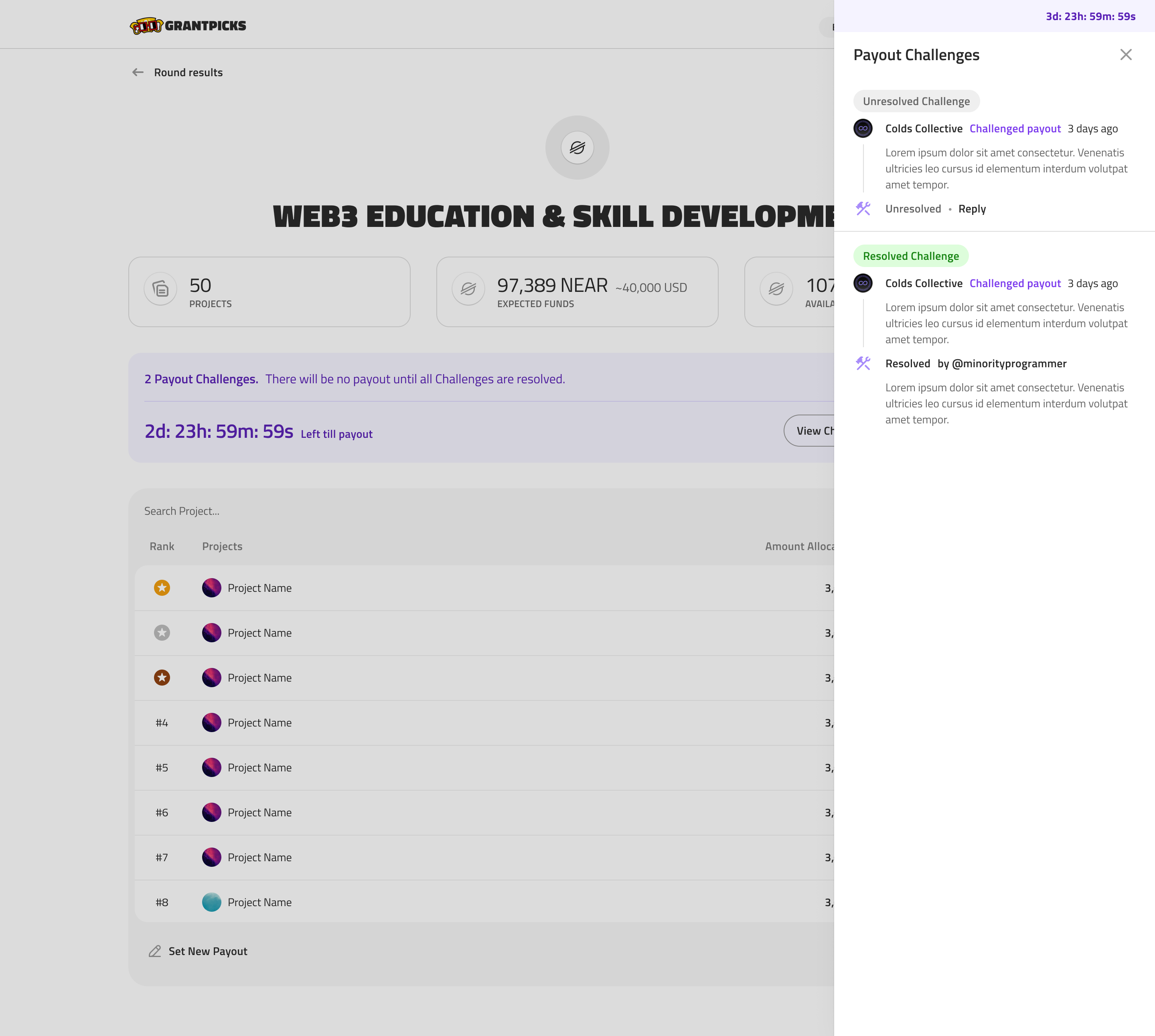Click the Search Project input field
The image size is (1155, 1036).
tap(399, 511)
